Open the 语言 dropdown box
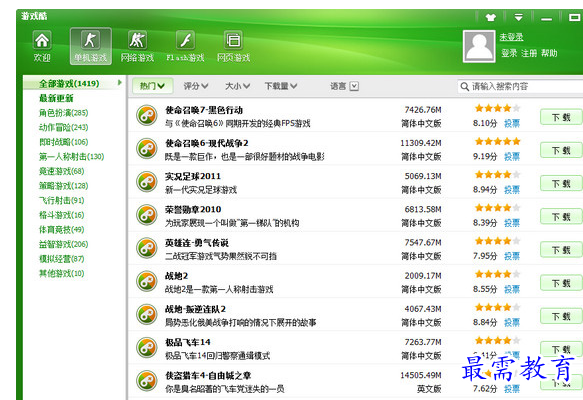583x400 pixels. tap(354, 86)
